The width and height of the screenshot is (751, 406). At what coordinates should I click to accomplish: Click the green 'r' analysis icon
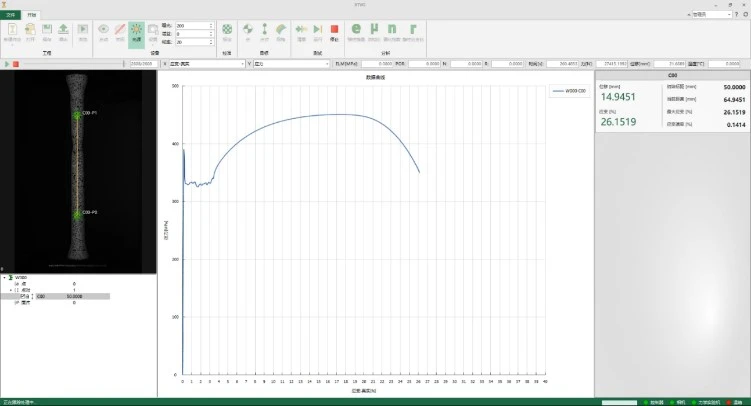(413, 29)
